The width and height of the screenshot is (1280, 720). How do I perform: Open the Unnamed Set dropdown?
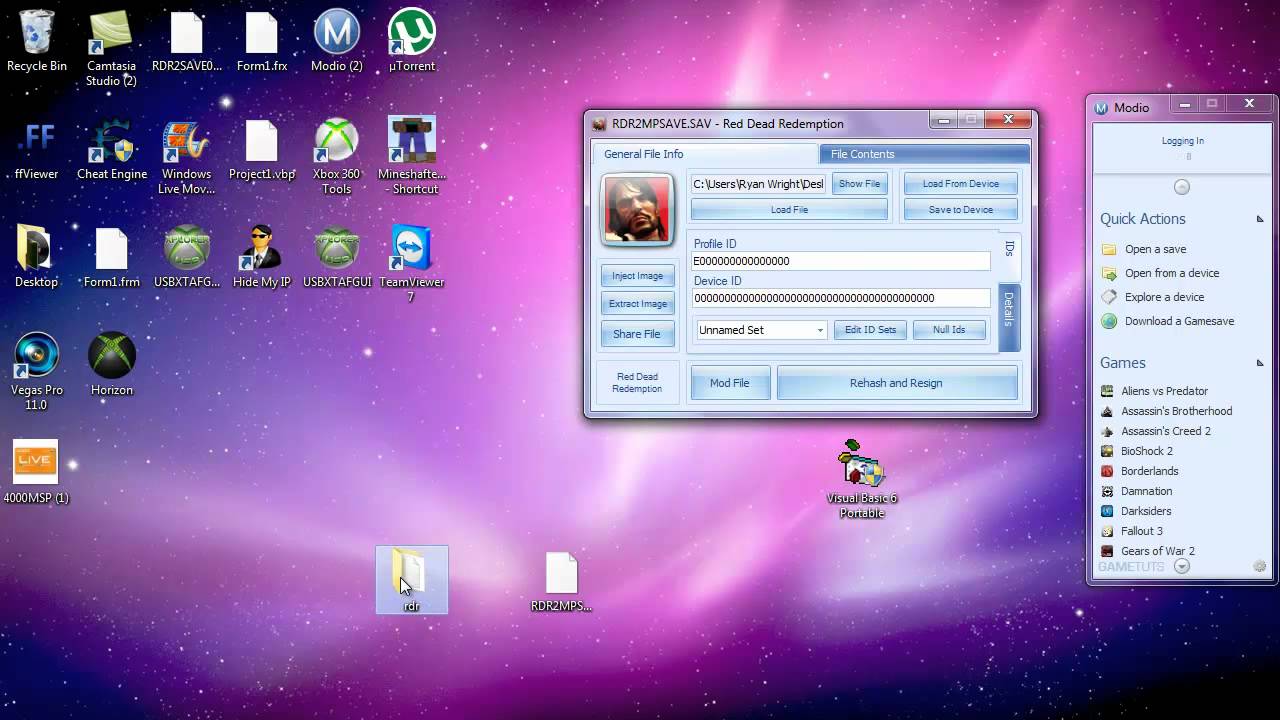(x=761, y=330)
